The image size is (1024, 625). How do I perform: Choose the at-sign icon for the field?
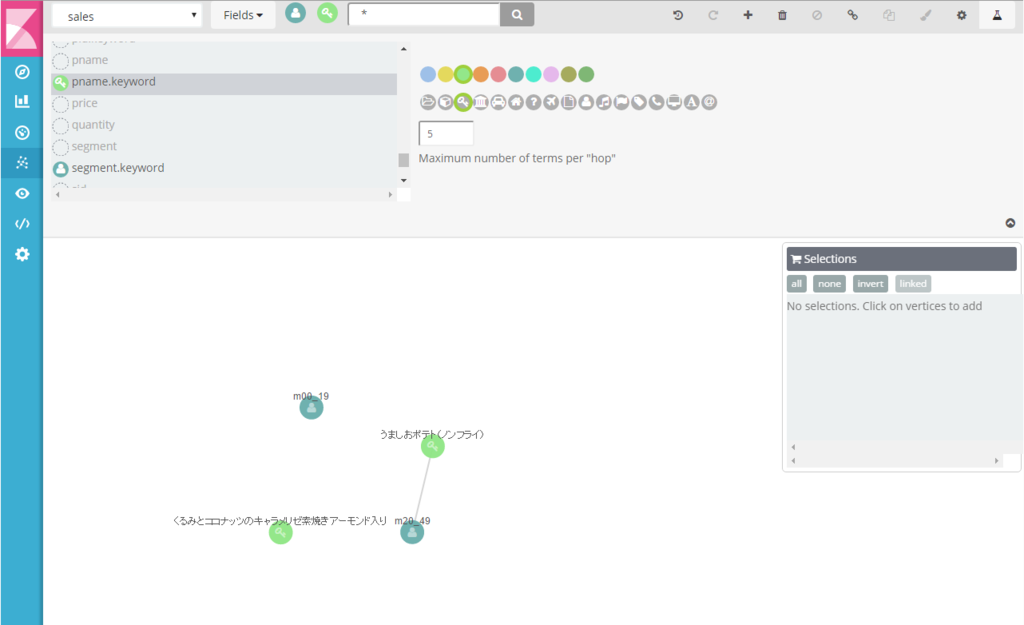click(709, 102)
